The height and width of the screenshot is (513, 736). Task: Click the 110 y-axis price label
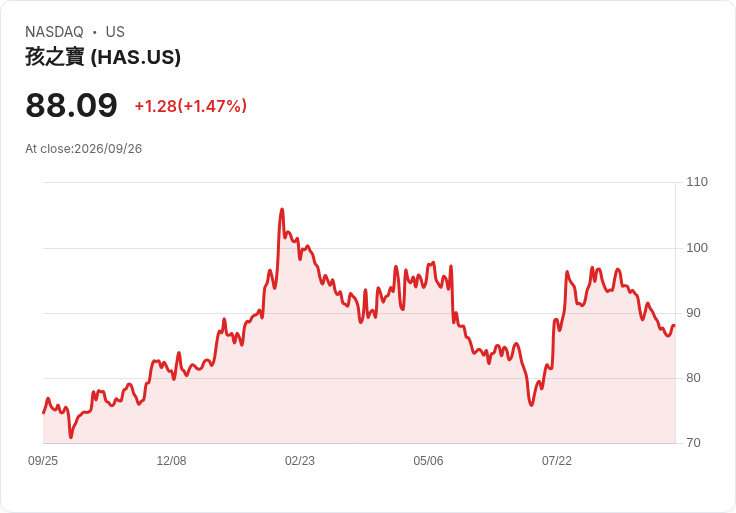[x=697, y=182]
